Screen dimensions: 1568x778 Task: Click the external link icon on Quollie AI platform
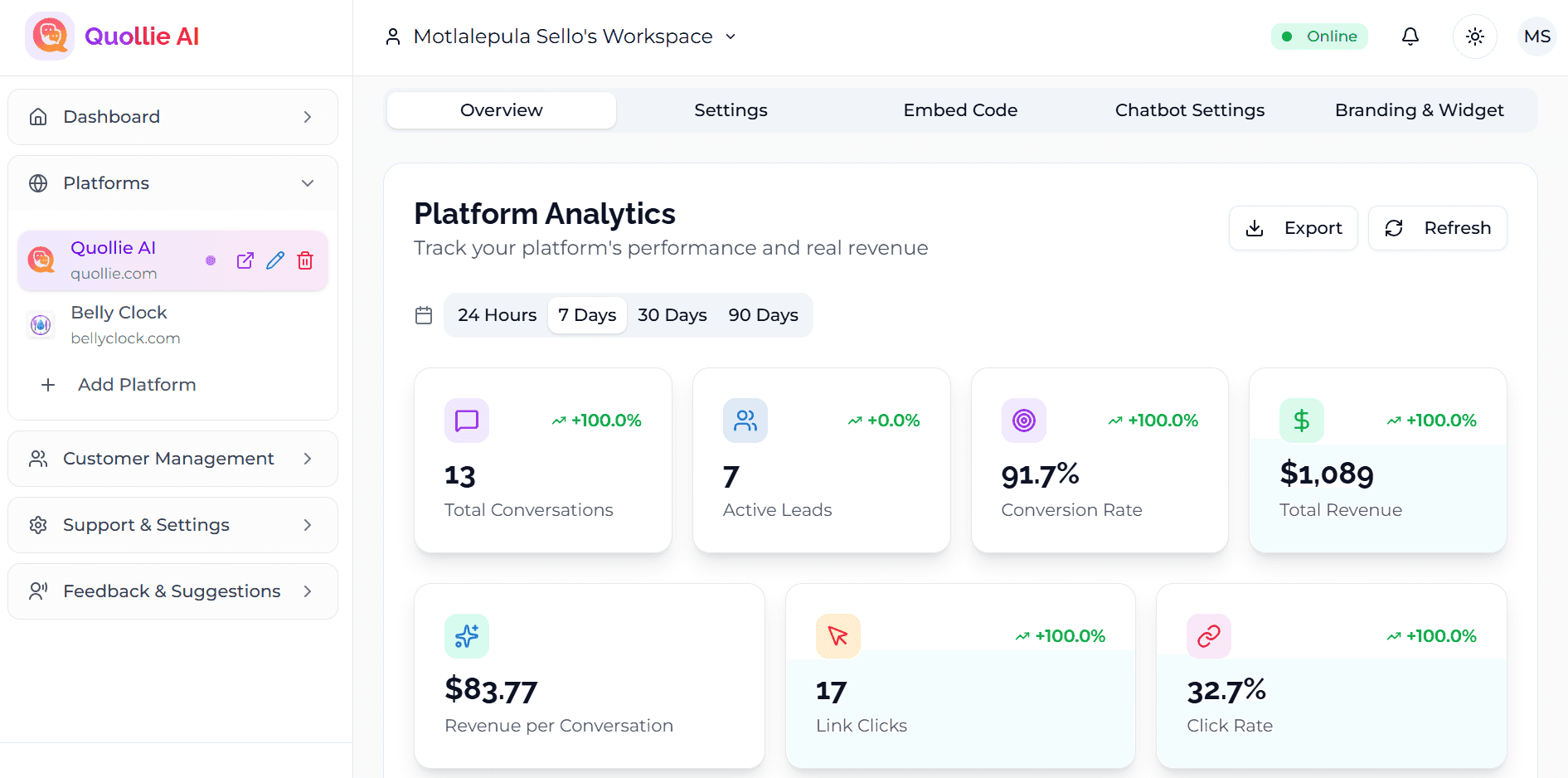click(245, 260)
